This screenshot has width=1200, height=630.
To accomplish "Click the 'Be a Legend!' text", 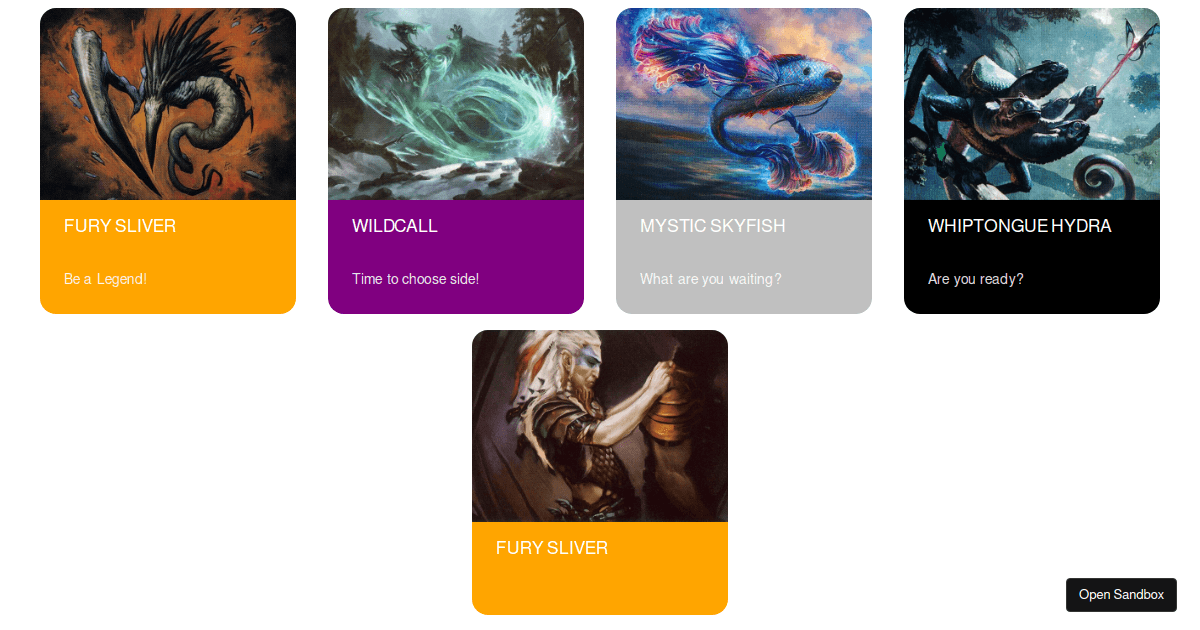I will (105, 279).
